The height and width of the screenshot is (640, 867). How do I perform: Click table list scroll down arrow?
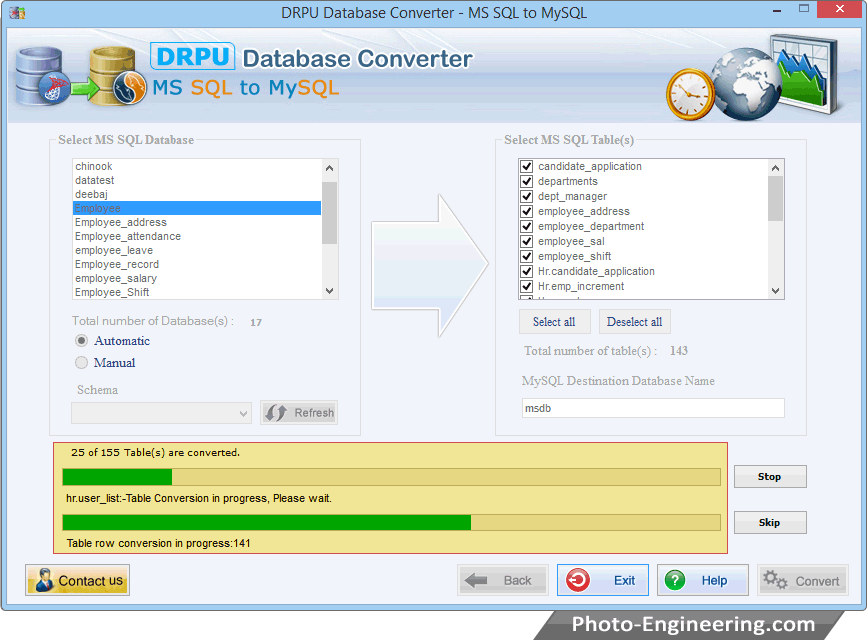[x=775, y=291]
